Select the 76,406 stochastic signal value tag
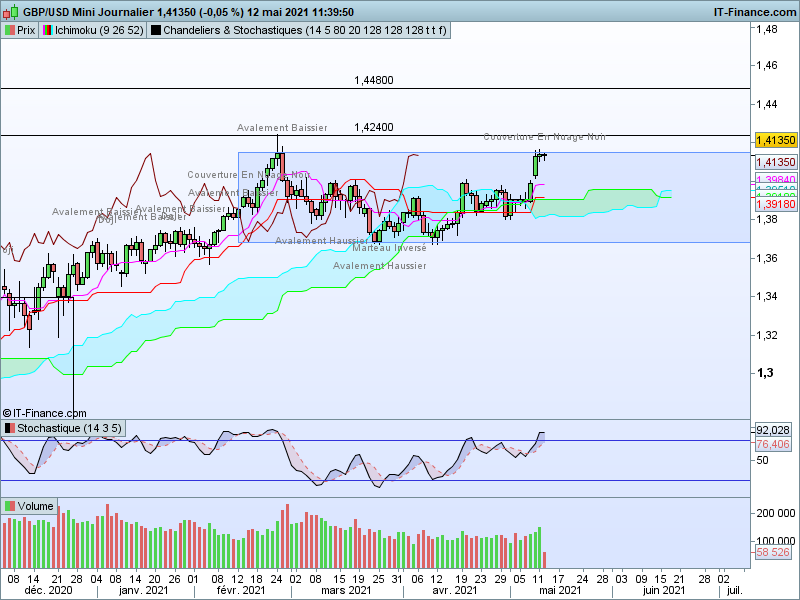800x600 pixels. [x=773, y=444]
